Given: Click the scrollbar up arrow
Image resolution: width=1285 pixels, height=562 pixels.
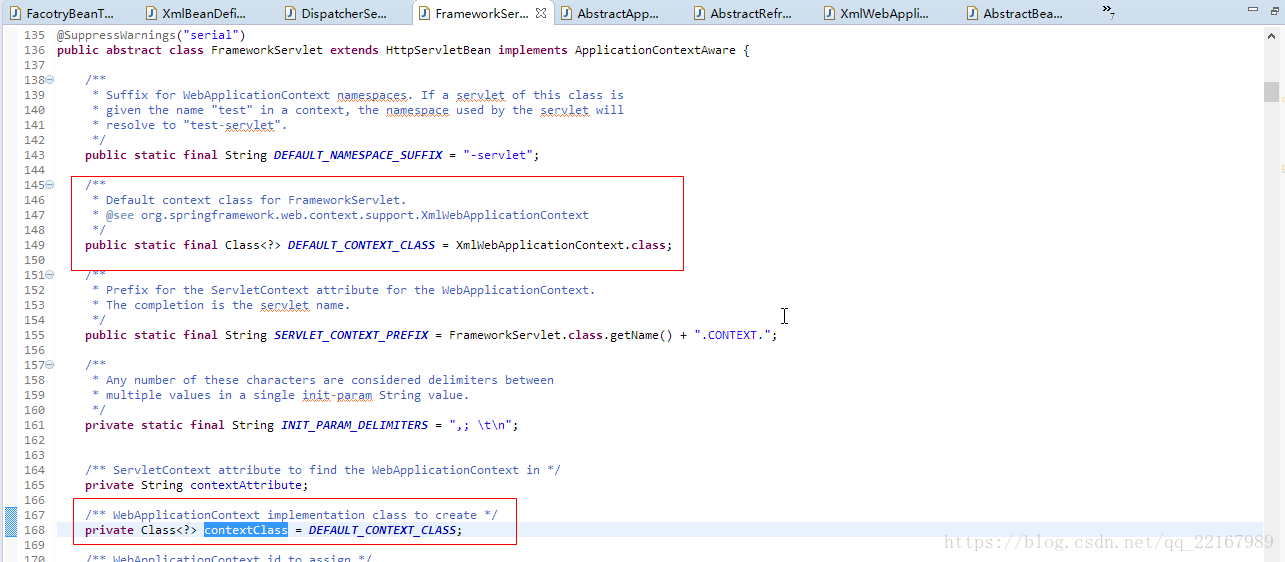Looking at the screenshot, I should point(1272,35).
